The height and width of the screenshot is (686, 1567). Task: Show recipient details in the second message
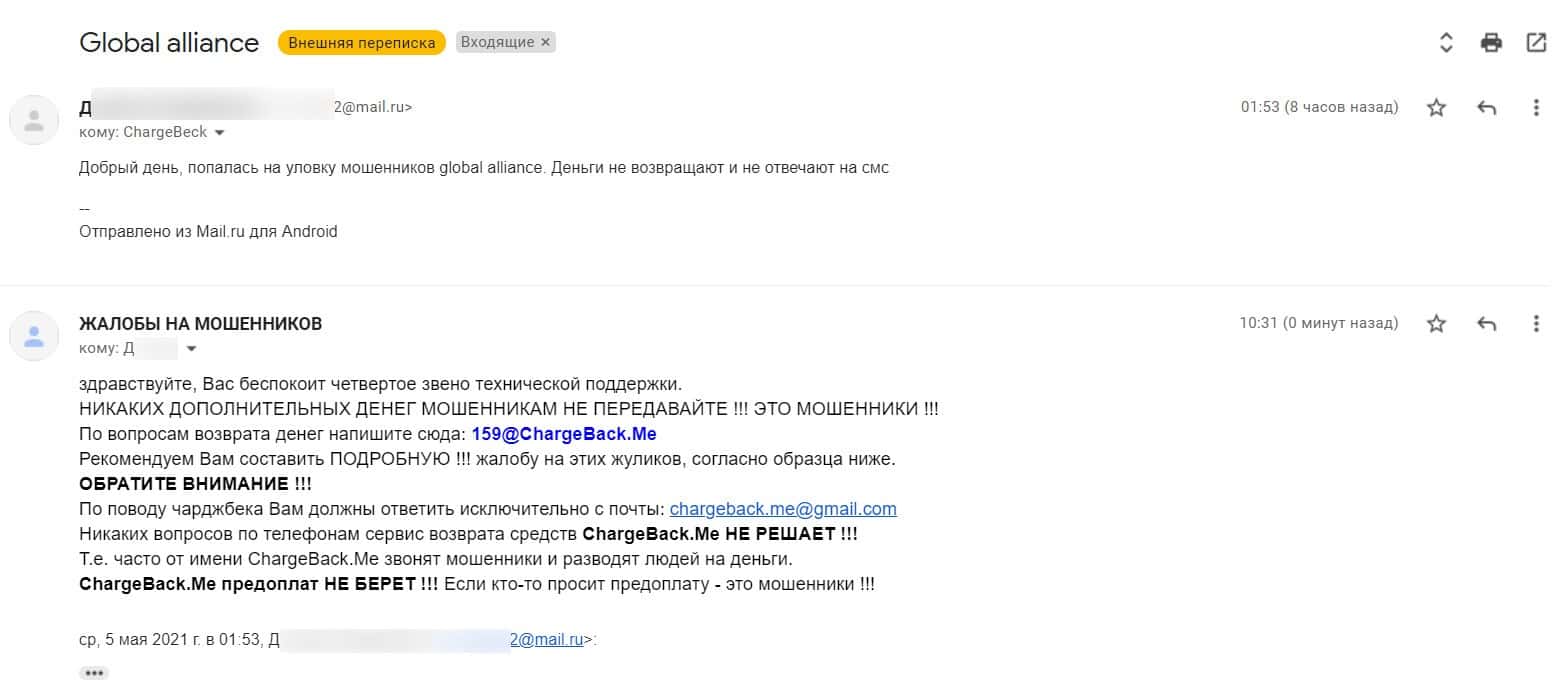tap(191, 349)
